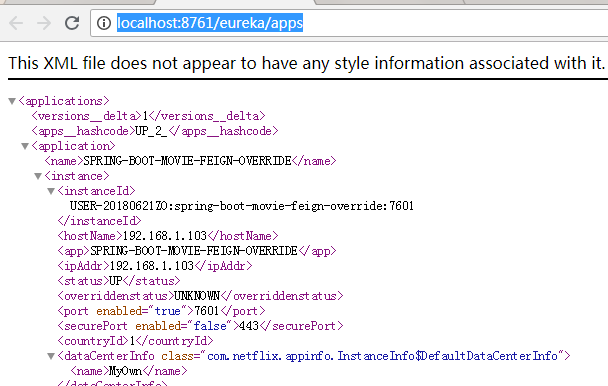Go back to the previous page
The image size is (608, 386).
click(16, 23)
